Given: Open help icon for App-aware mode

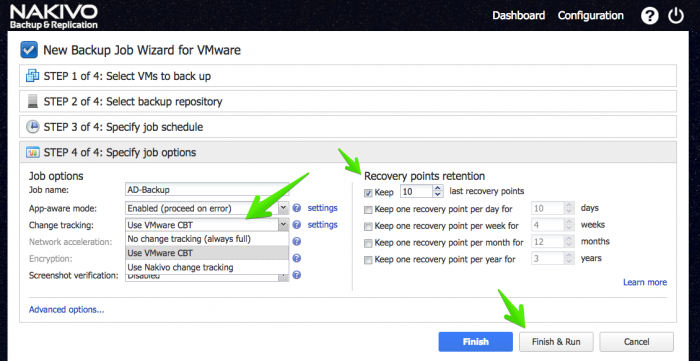Looking at the screenshot, I should point(297,208).
